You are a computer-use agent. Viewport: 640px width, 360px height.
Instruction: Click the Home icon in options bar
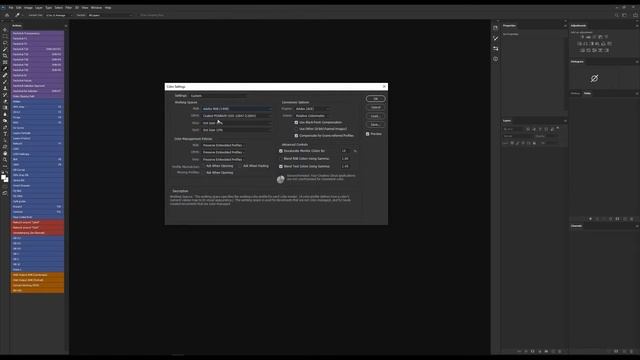point(7,15)
